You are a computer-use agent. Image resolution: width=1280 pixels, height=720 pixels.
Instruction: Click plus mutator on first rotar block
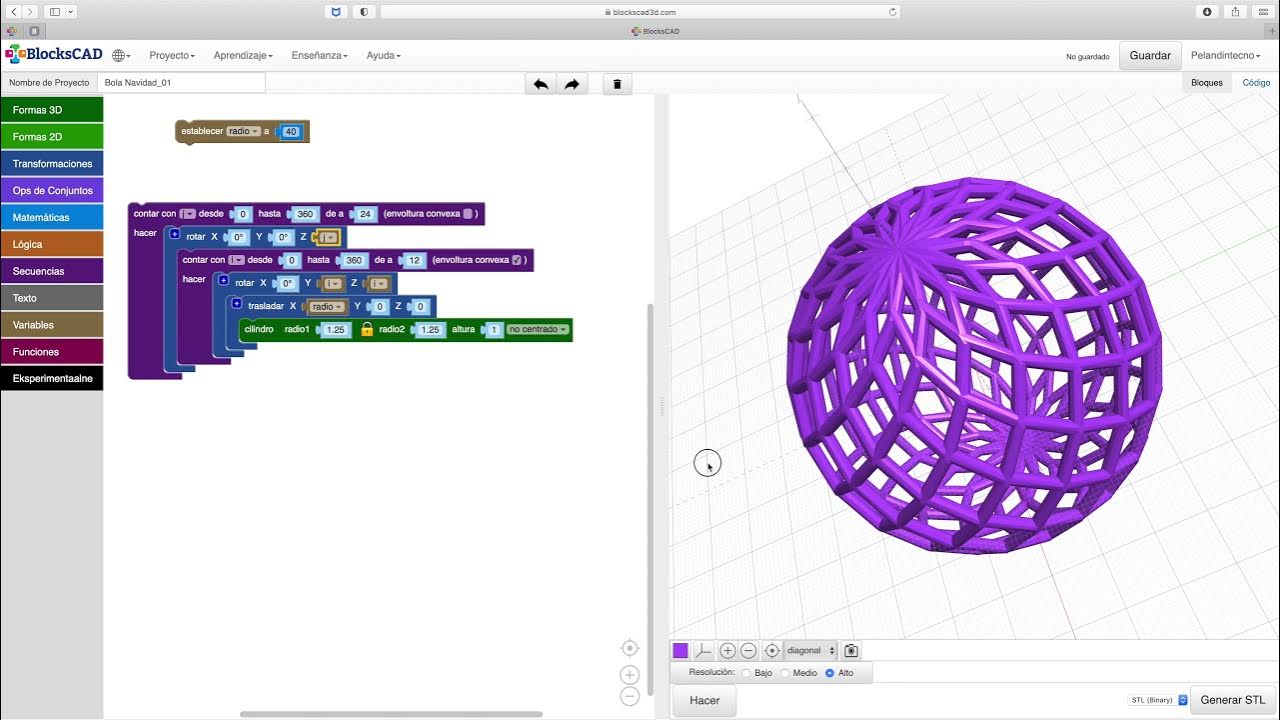tap(174, 234)
